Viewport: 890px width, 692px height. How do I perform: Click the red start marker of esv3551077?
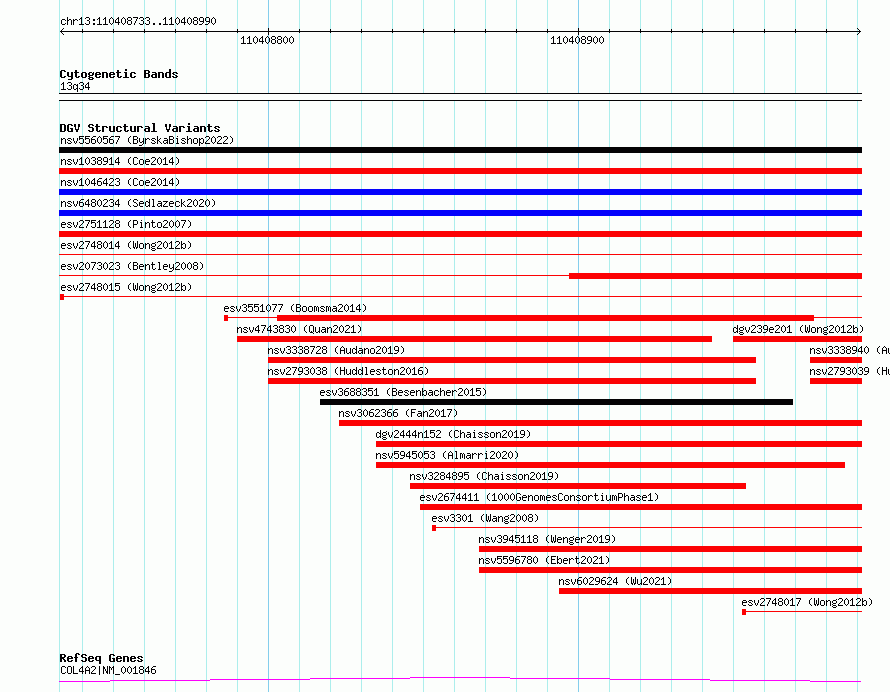pyautogui.click(x=226, y=318)
